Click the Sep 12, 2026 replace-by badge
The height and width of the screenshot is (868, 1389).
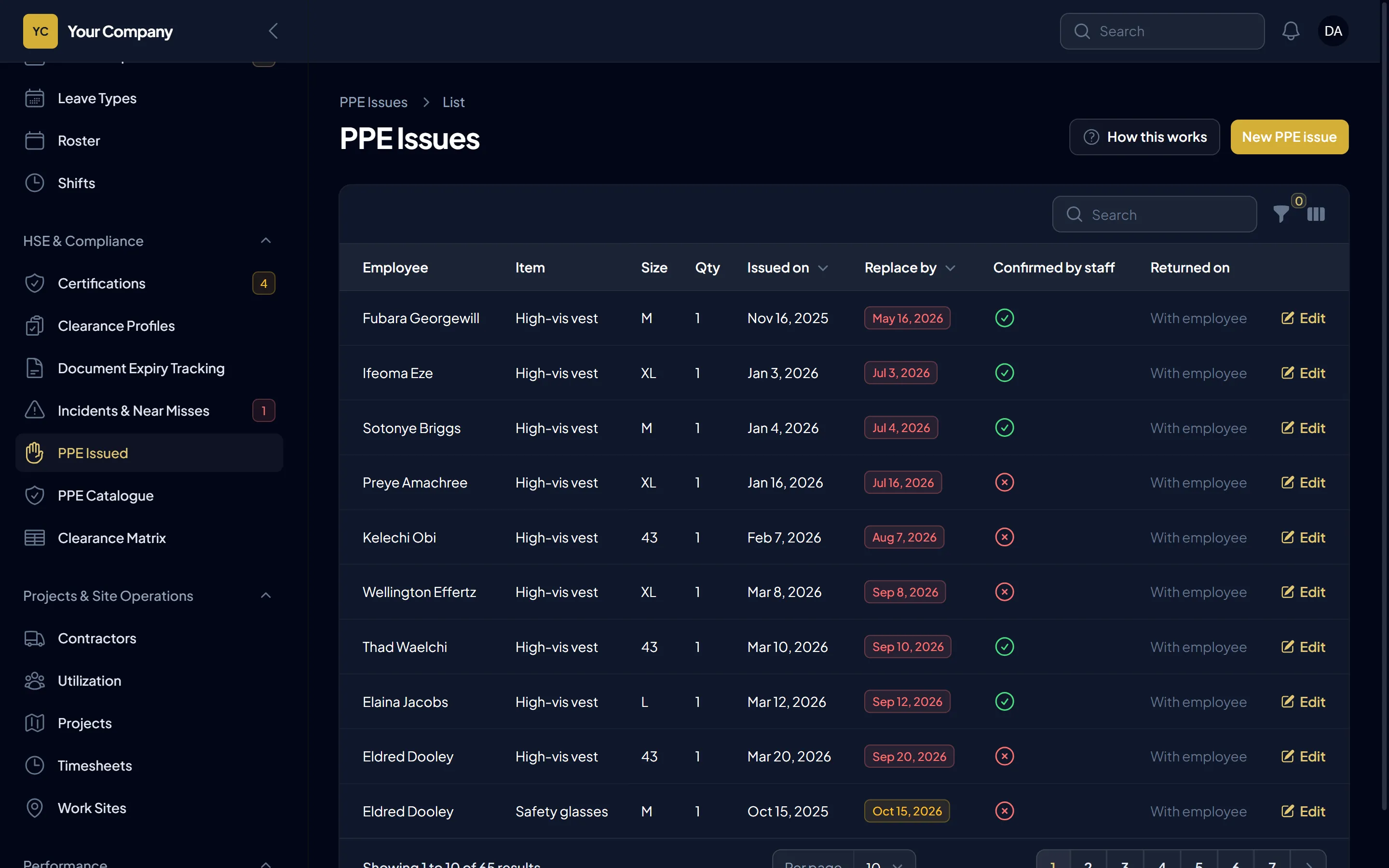(907, 702)
